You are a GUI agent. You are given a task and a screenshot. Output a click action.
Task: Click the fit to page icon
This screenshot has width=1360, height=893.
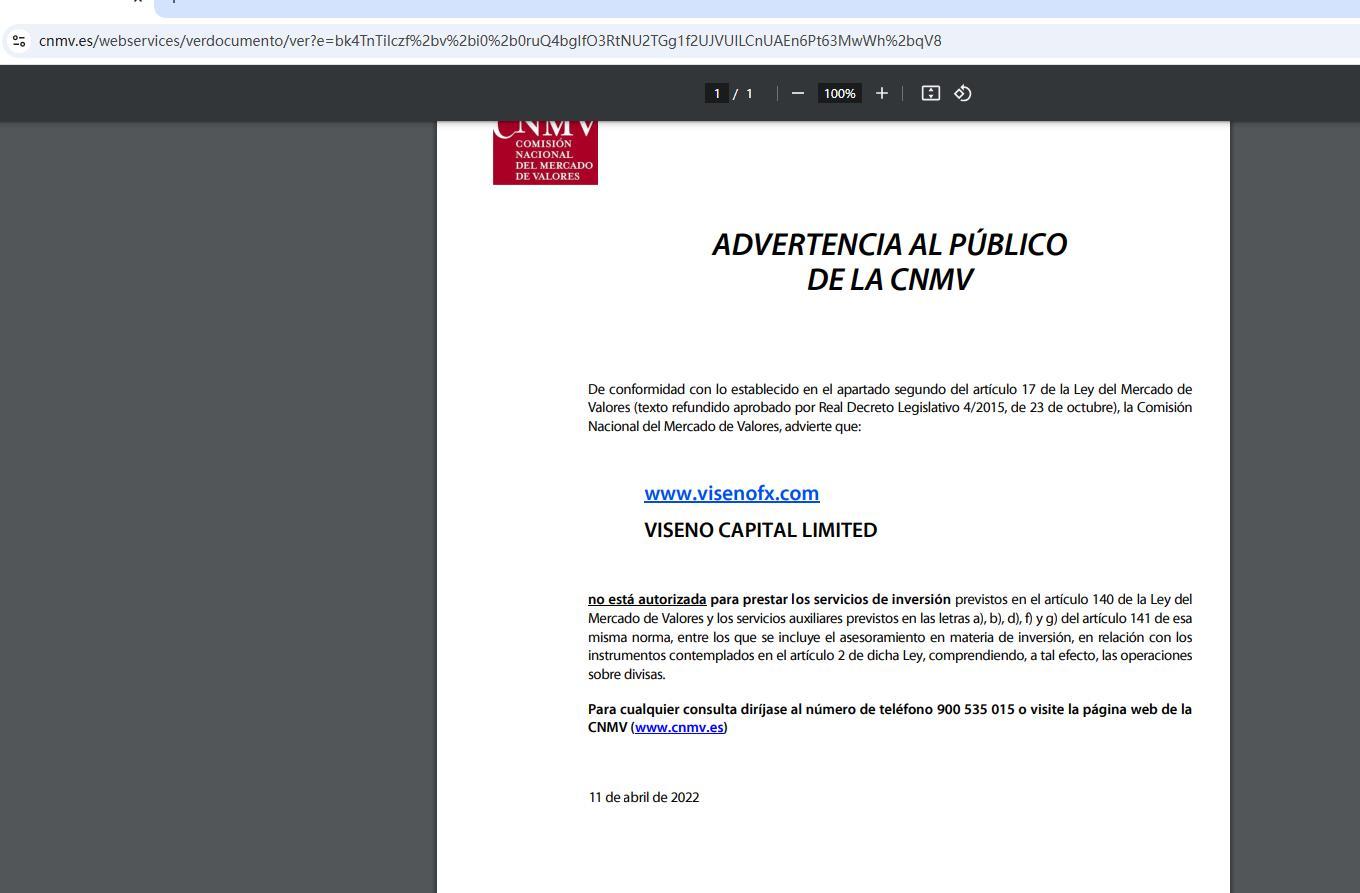930,93
